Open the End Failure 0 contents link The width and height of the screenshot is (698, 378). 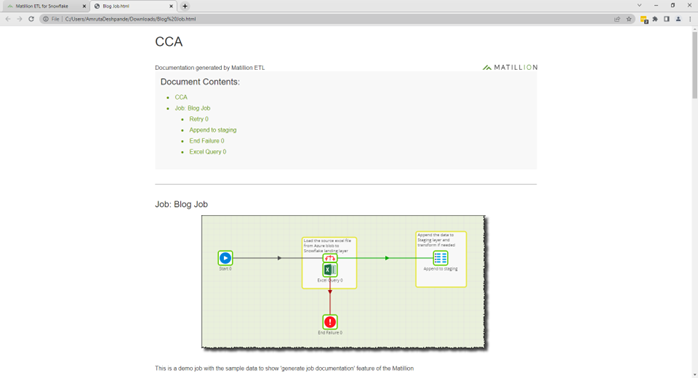tap(207, 141)
